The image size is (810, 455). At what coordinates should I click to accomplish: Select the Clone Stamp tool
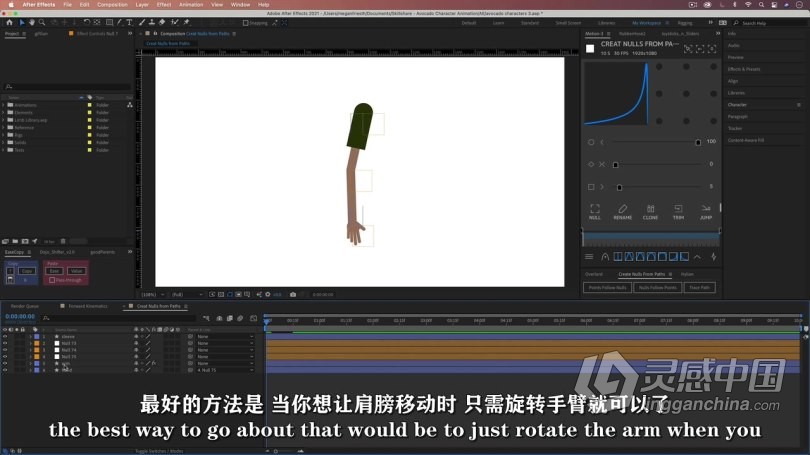pyautogui.click(x=151, y=23)
